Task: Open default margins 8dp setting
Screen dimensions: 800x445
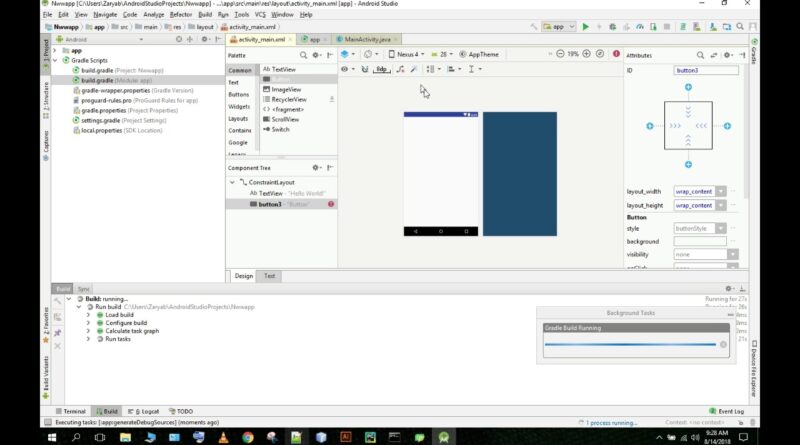Action: (382, 69)
